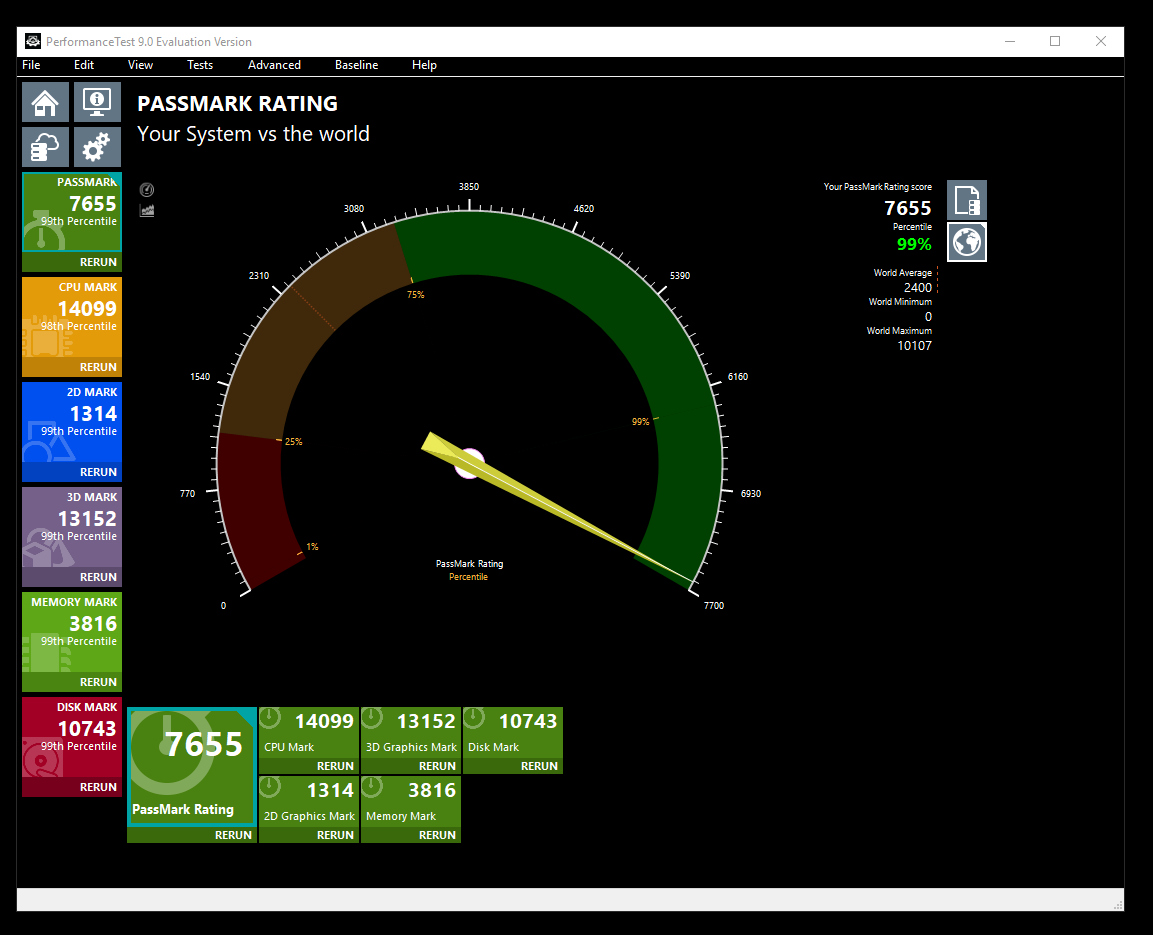Rerun under 2D Graphics Mark 1314 tile
This screenshot has height=935, width=1153.
click(309, 835)
